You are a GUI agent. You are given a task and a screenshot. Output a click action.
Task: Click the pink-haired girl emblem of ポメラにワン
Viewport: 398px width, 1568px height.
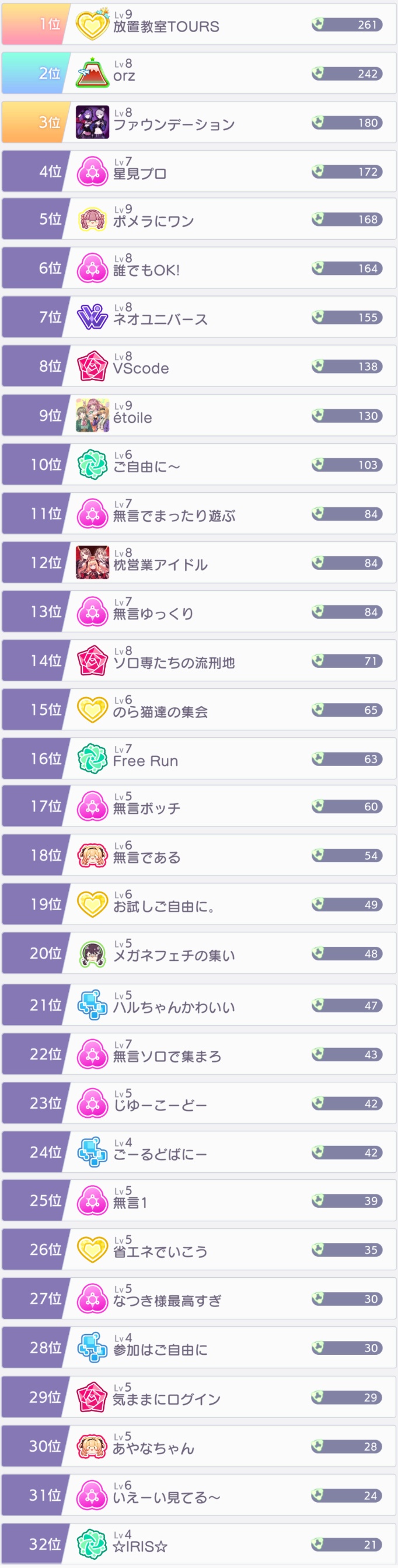(x=92, y=219)
